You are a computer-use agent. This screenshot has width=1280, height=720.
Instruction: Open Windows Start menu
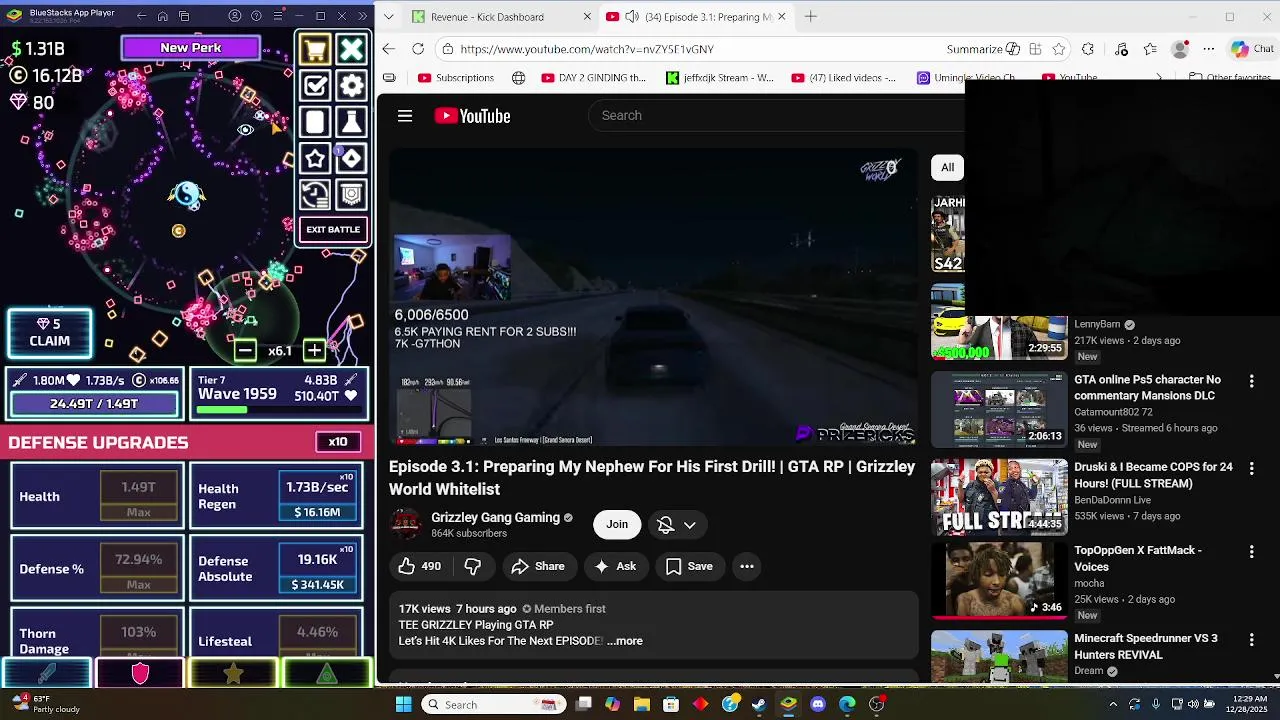(403, 705)
